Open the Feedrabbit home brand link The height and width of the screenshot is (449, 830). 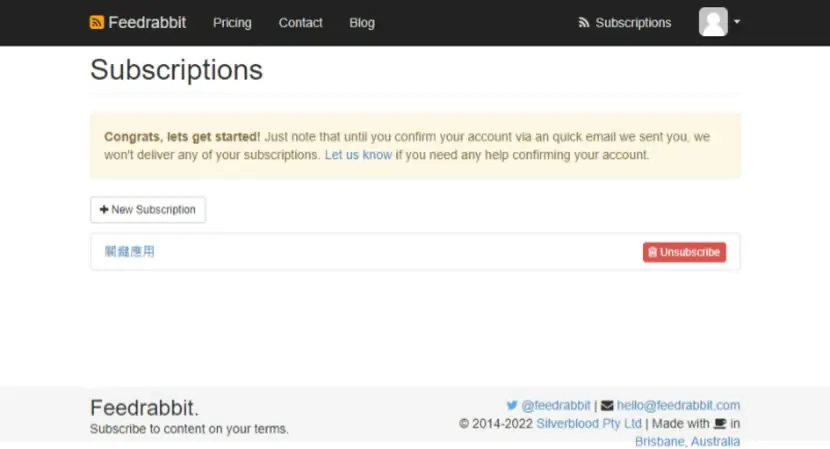click(x=138, y=22)
